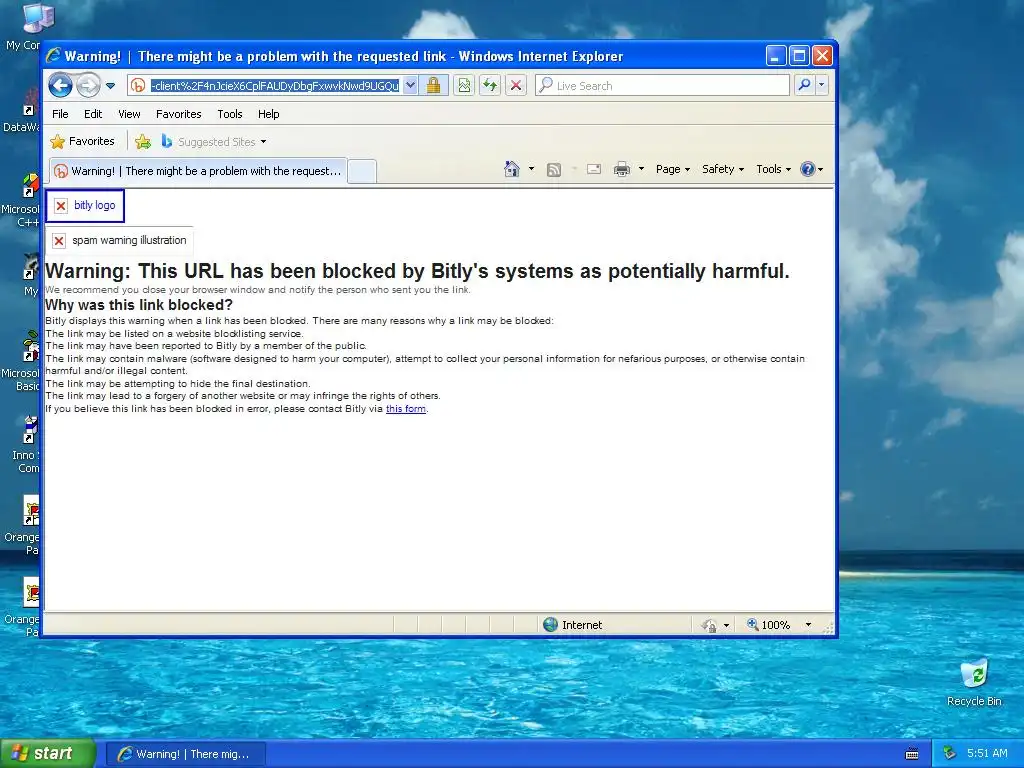Click the Add to Favorites Bar icon
The width and height of the screenshot is (1024, 768).
(x=142, y=142)
